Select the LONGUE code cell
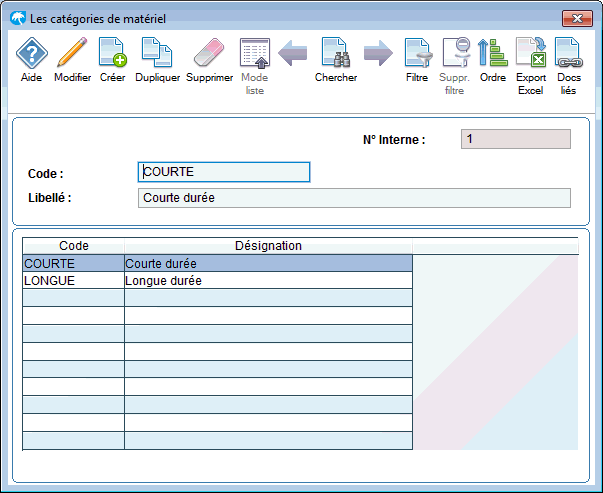The image size is (603, 493). tap(73, 281)
